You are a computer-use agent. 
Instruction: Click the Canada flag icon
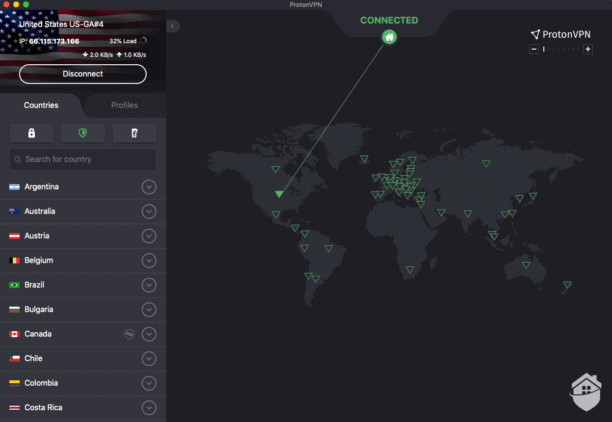pos(14,334)
